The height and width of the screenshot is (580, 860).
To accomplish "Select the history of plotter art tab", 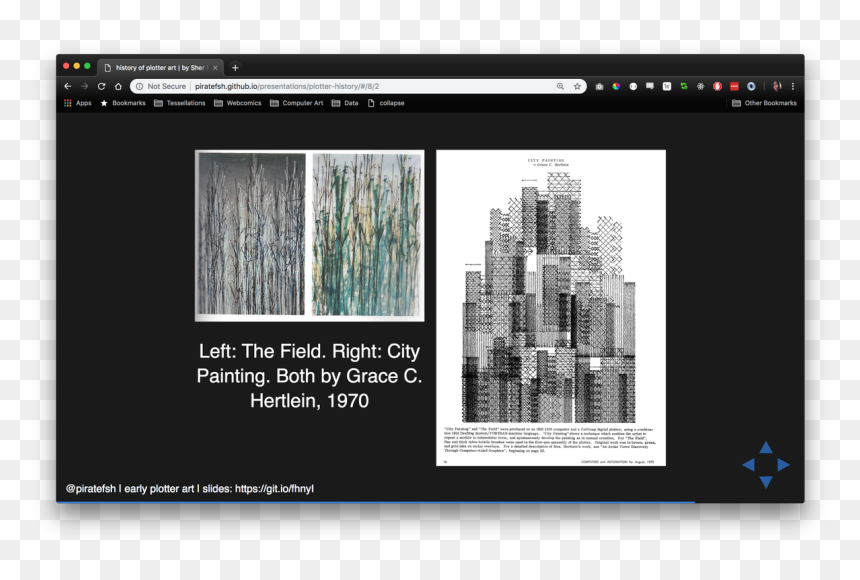I will [x=160, y=67].
